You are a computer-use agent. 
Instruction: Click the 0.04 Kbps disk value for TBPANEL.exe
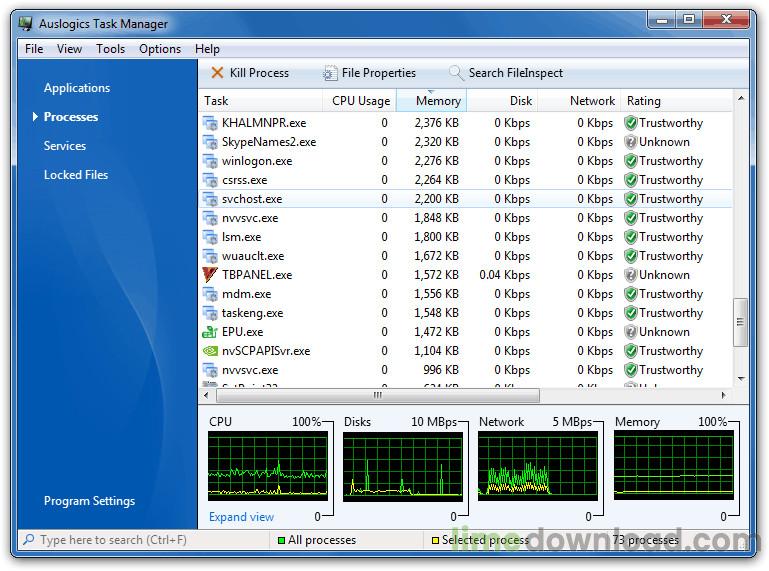coord(505,275)
